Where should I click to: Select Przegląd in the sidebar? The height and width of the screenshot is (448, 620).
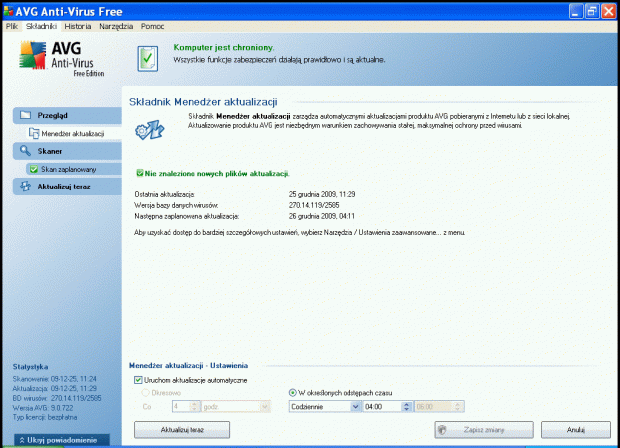[x=67, y=115]
